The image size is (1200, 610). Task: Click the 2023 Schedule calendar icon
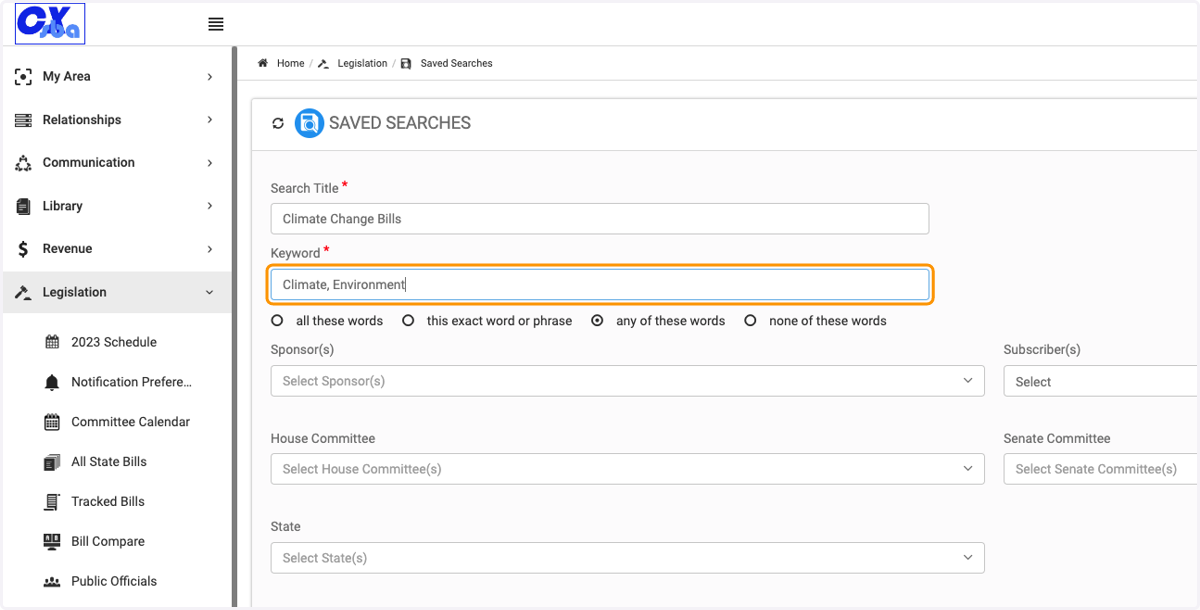tap(52, 342)
